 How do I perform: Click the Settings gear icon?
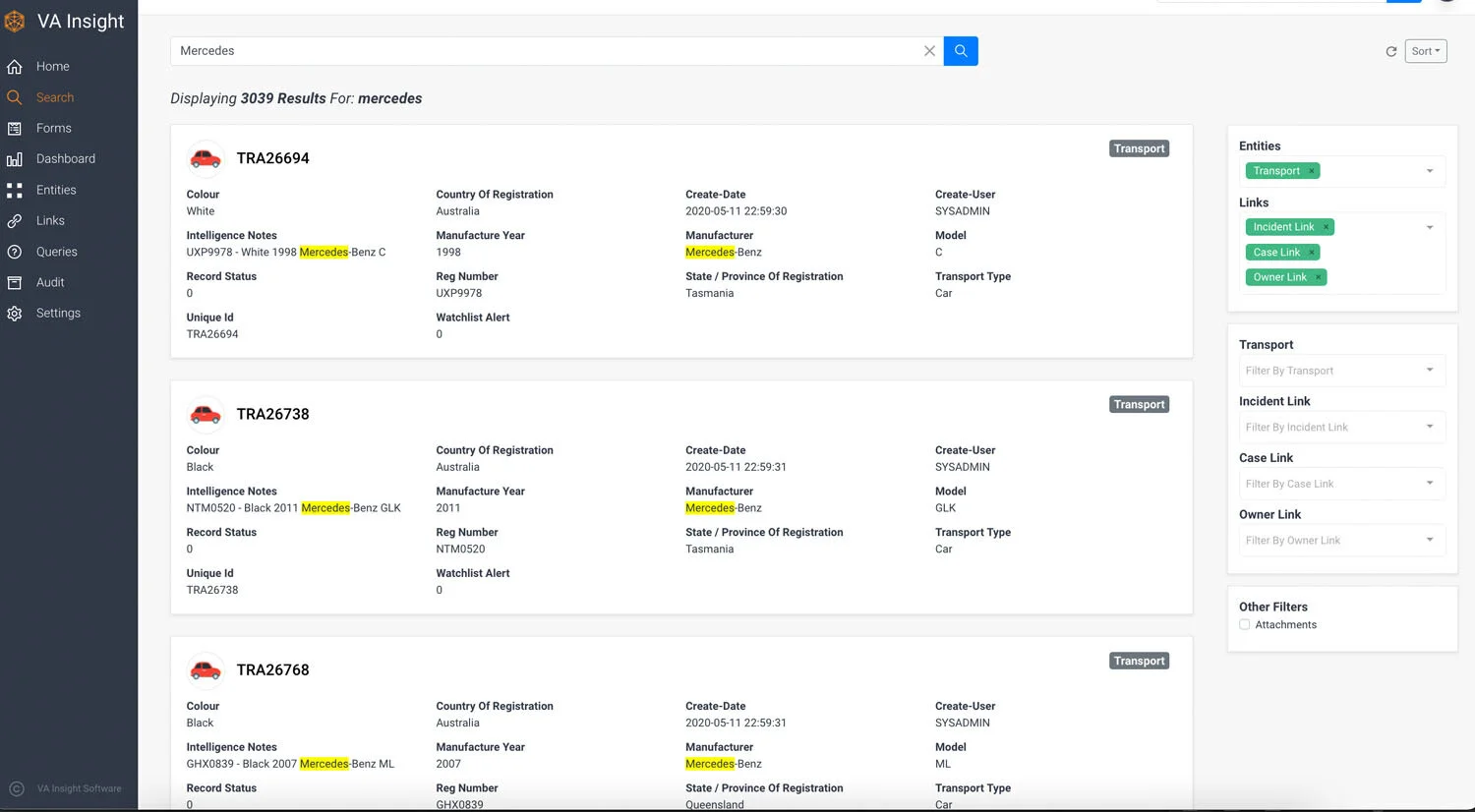(15, 314)
